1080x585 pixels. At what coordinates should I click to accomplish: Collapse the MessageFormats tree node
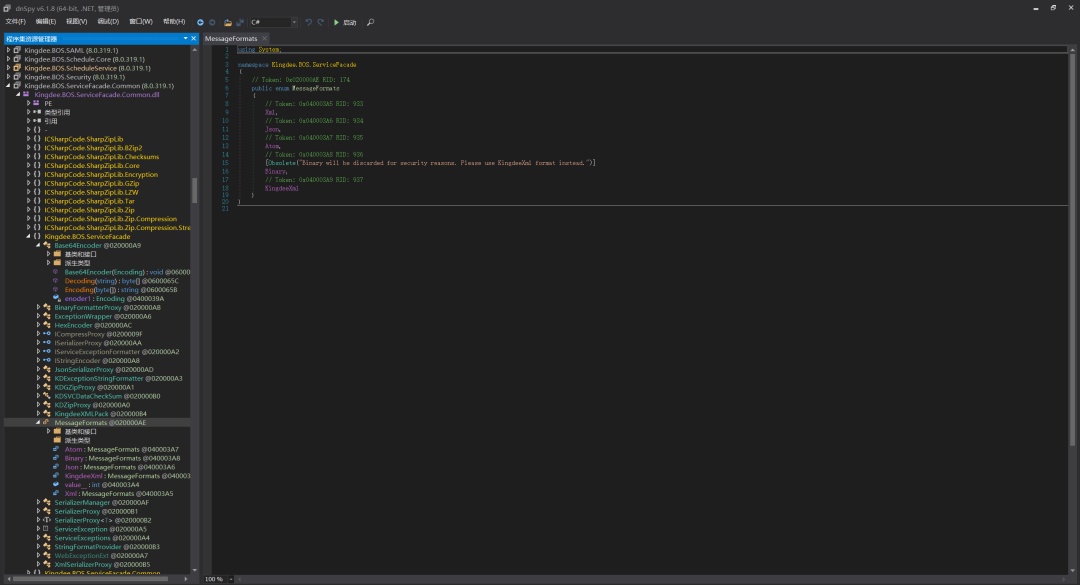coord(39,422)
